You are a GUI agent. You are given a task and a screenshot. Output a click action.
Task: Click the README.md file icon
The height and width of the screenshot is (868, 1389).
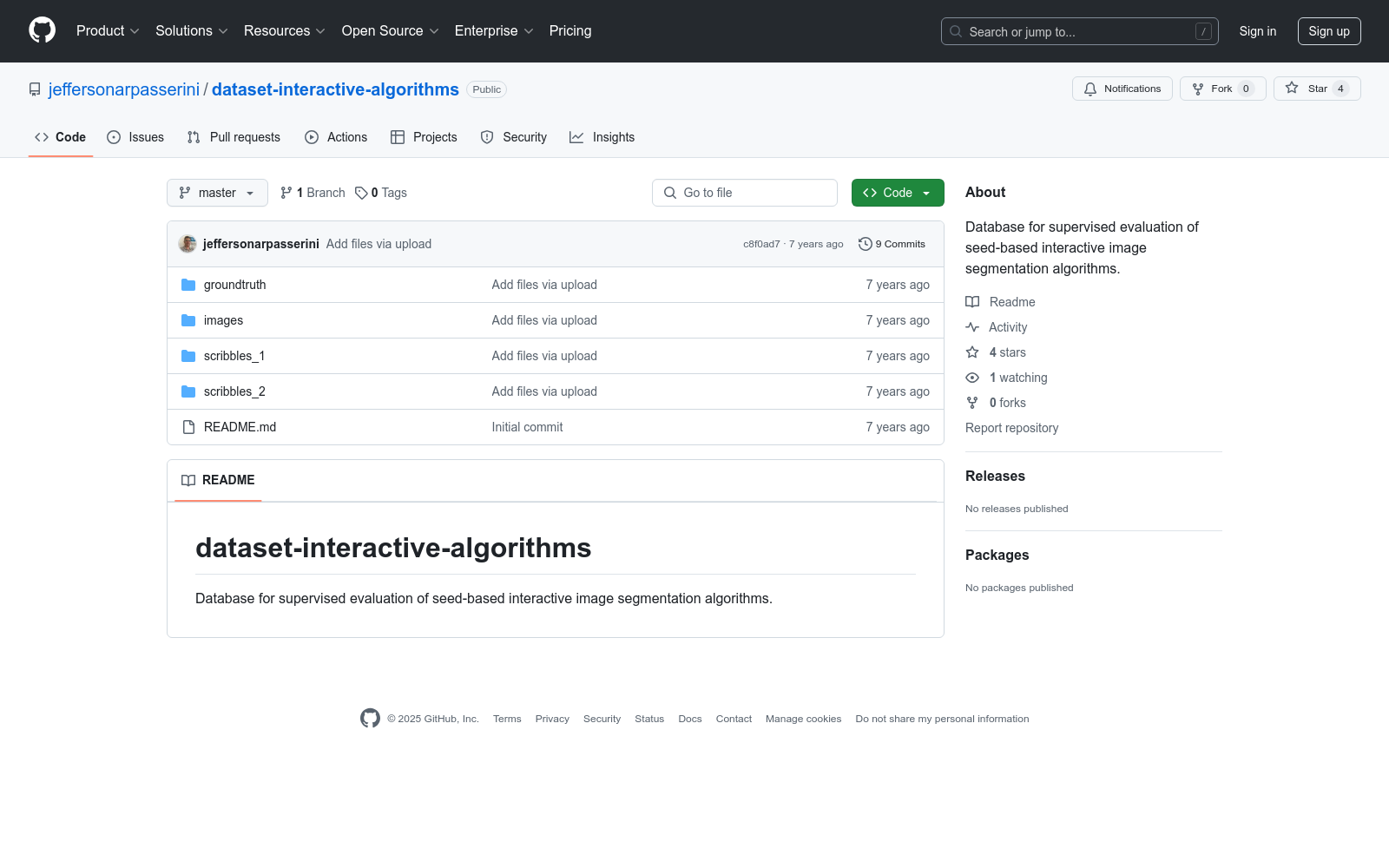(188, 427)
